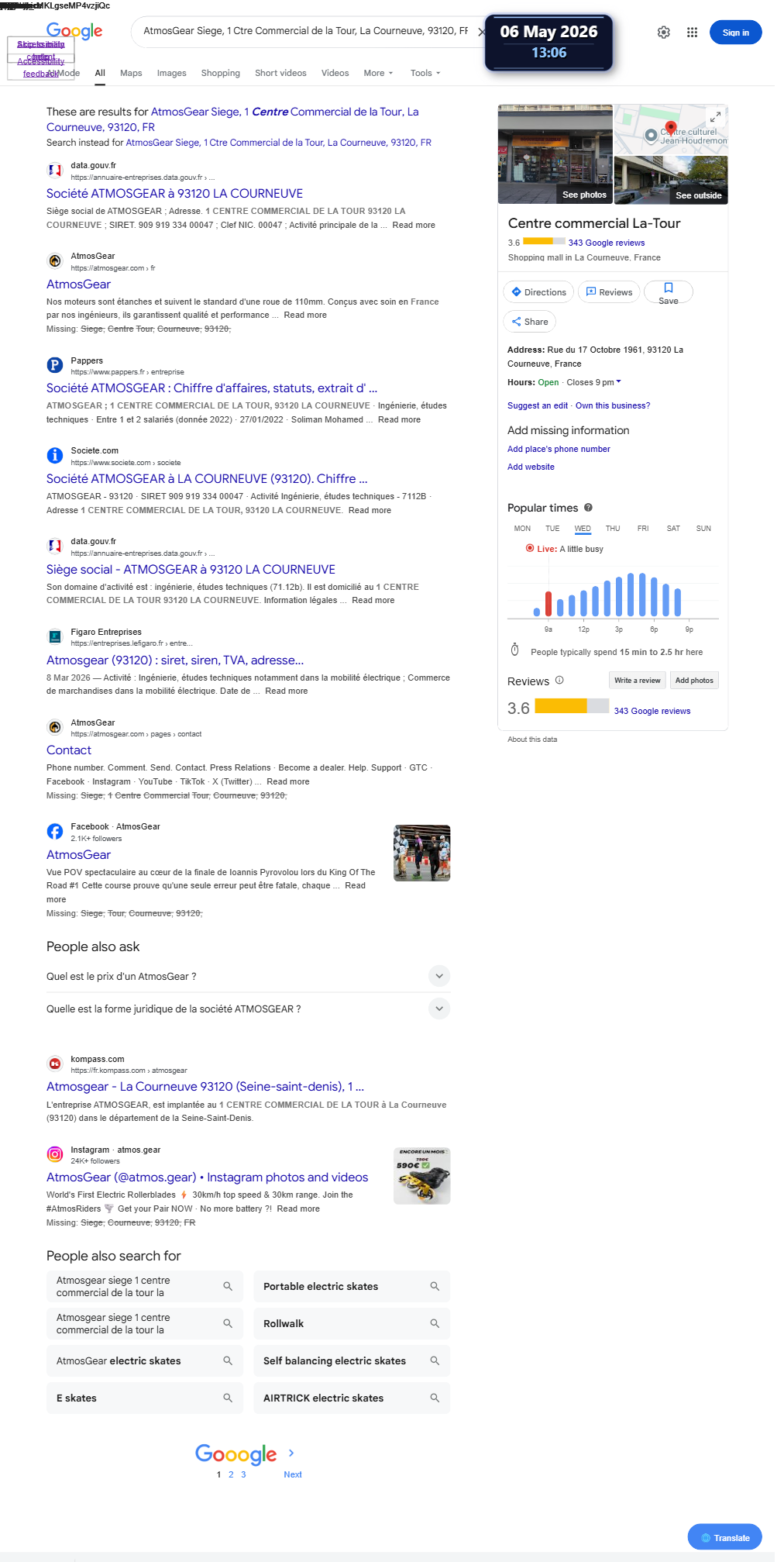784x1562 pixels.
Task: Expand "Quel est le prix d'un AtmosGear ?"
Action: [439, 976]
